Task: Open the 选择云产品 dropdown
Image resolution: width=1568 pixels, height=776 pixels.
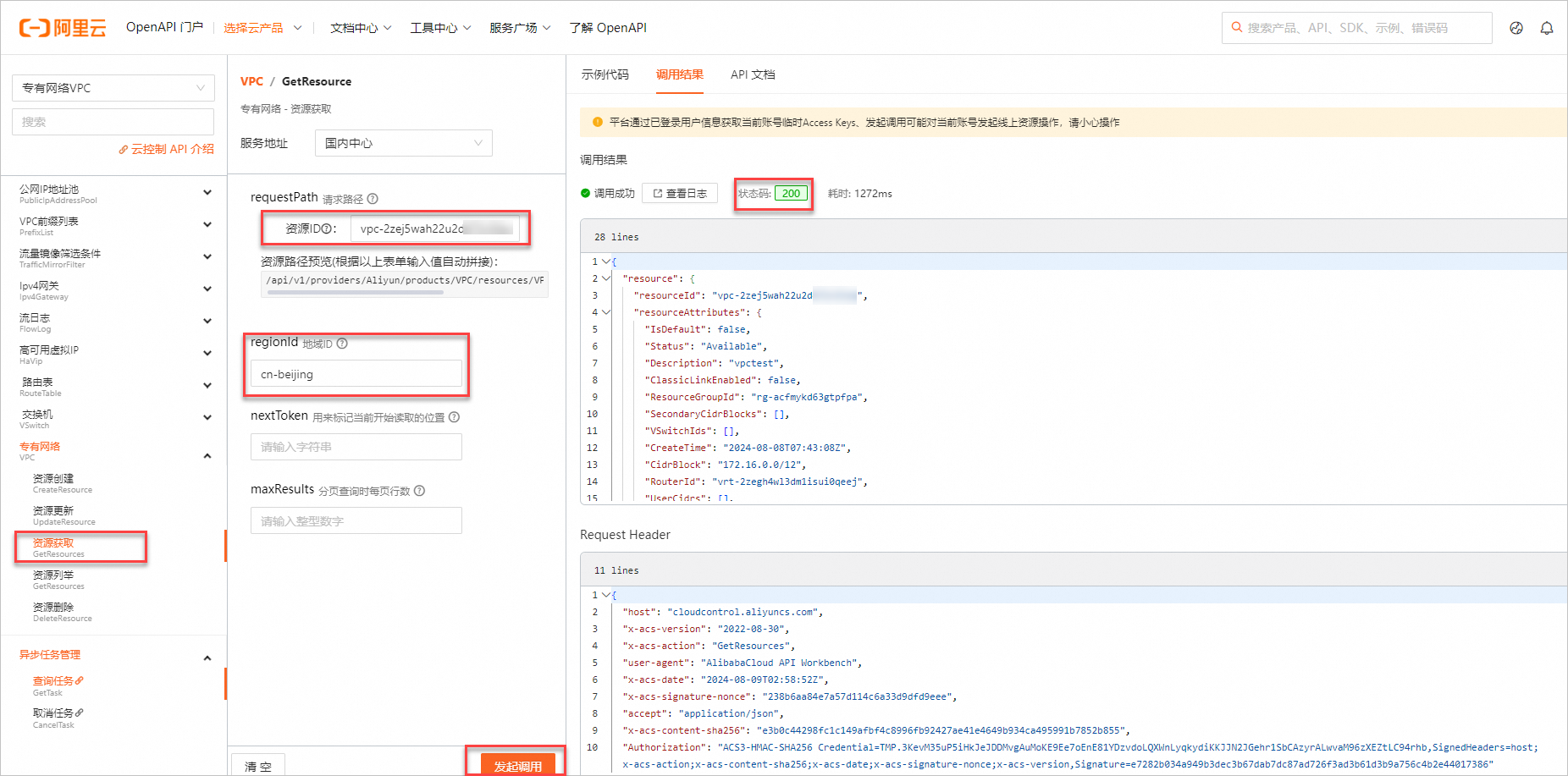Action: pos(262,28)
